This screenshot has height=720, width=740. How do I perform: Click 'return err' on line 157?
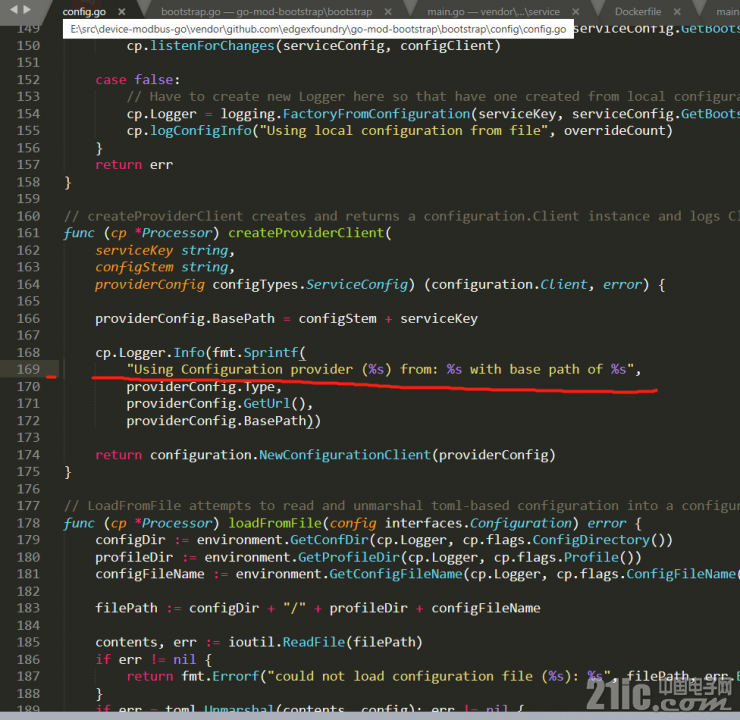click(x=134, y=165)
